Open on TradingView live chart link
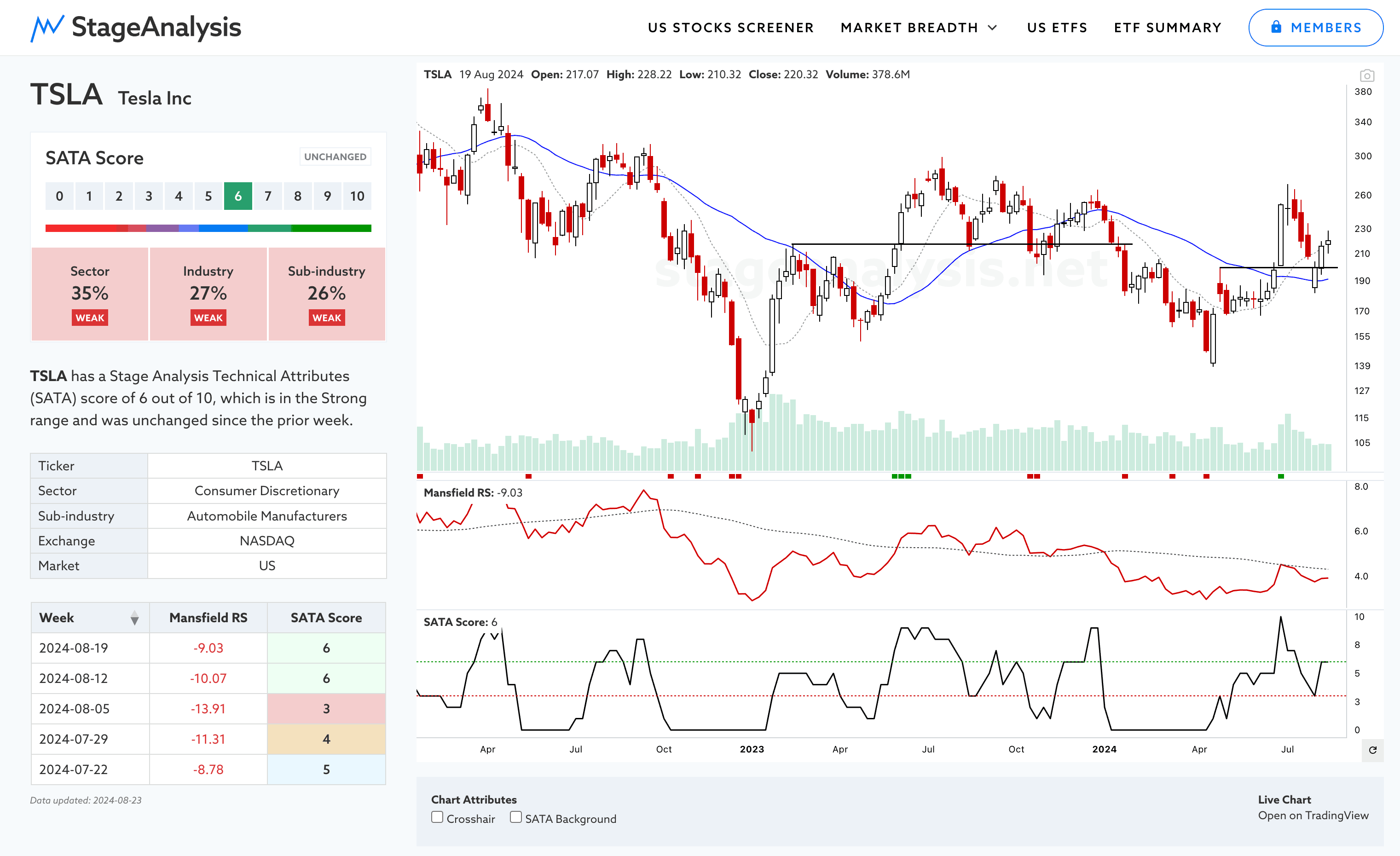Image resolution: width=1400 pixels, height=856 pixels. coord(1313,816)
